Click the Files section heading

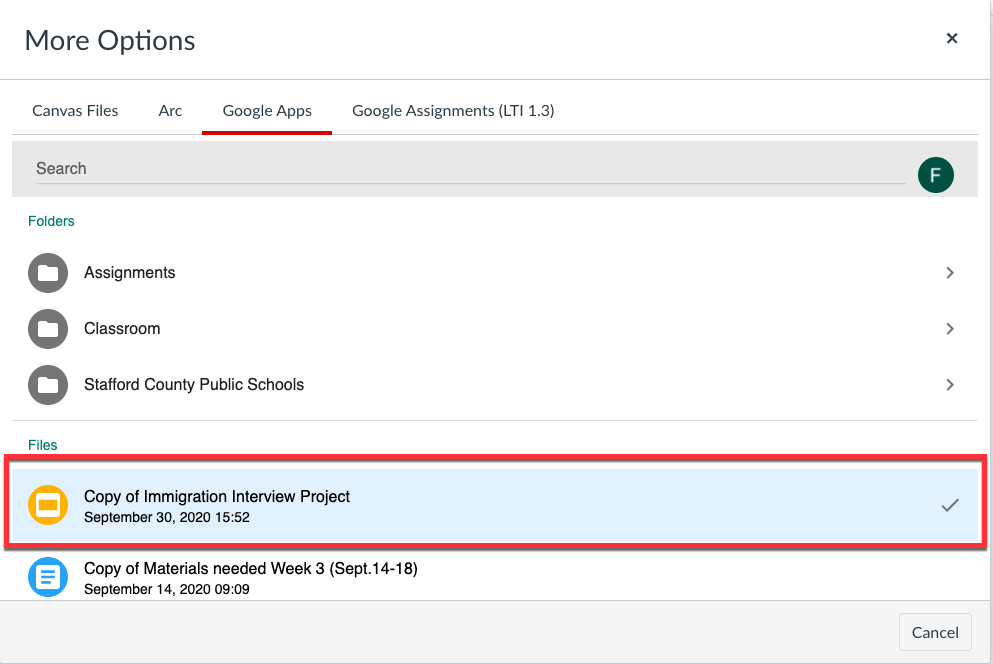pyautogui.click(x=42, y=445)
